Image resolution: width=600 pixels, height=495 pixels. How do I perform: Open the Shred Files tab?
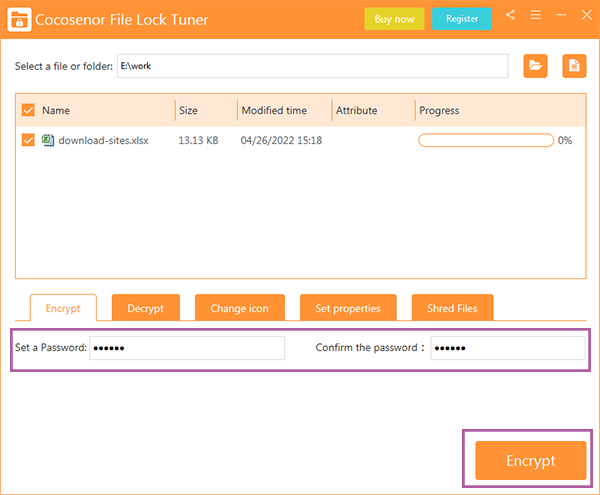[452, 308]
